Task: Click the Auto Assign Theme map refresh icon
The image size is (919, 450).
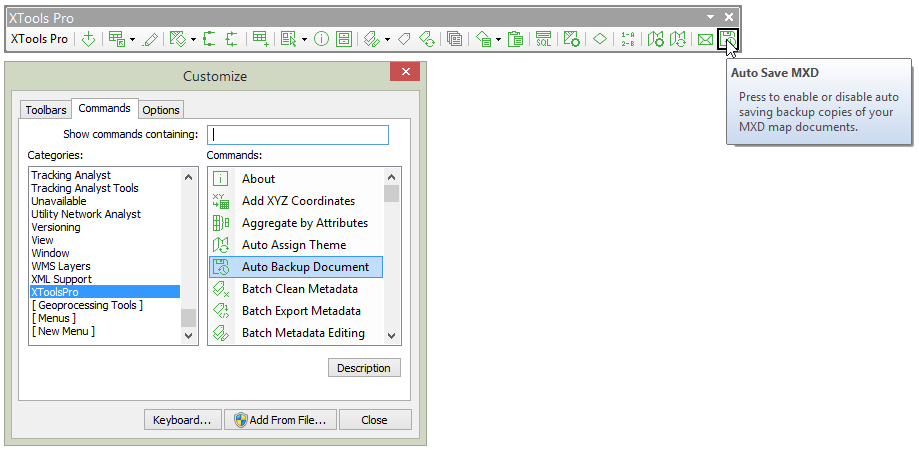Action: (x=678, y=39)
